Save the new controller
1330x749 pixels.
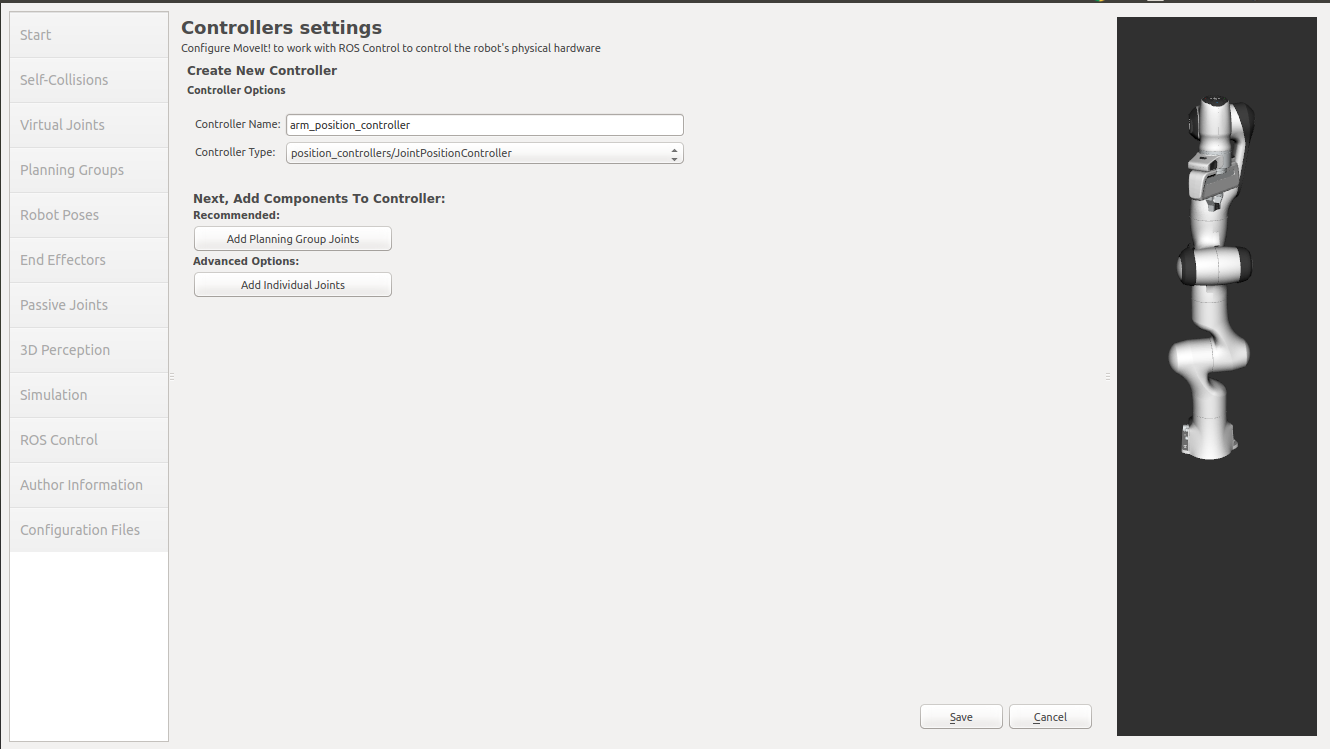coord(960,716)
